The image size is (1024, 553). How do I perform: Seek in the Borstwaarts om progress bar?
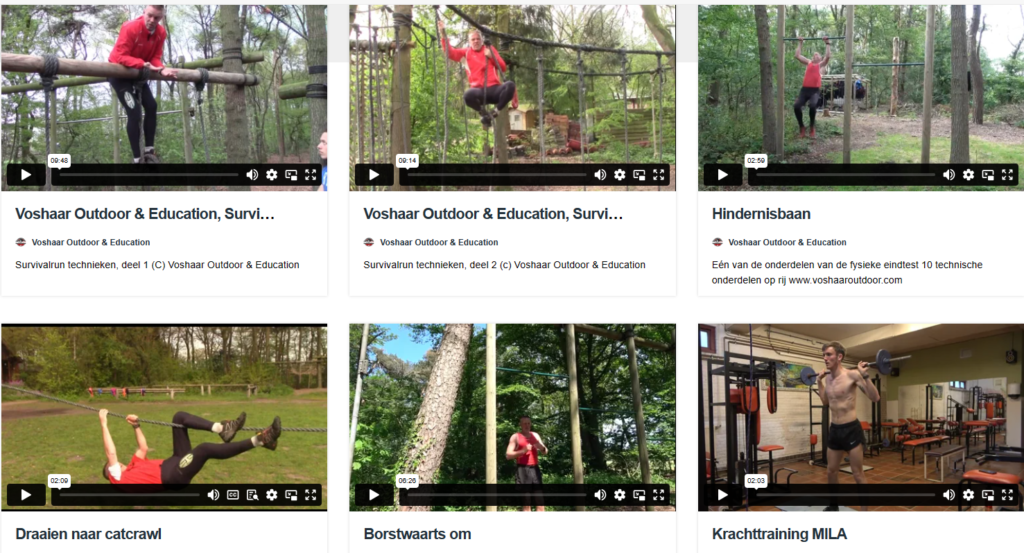(496, 496)
